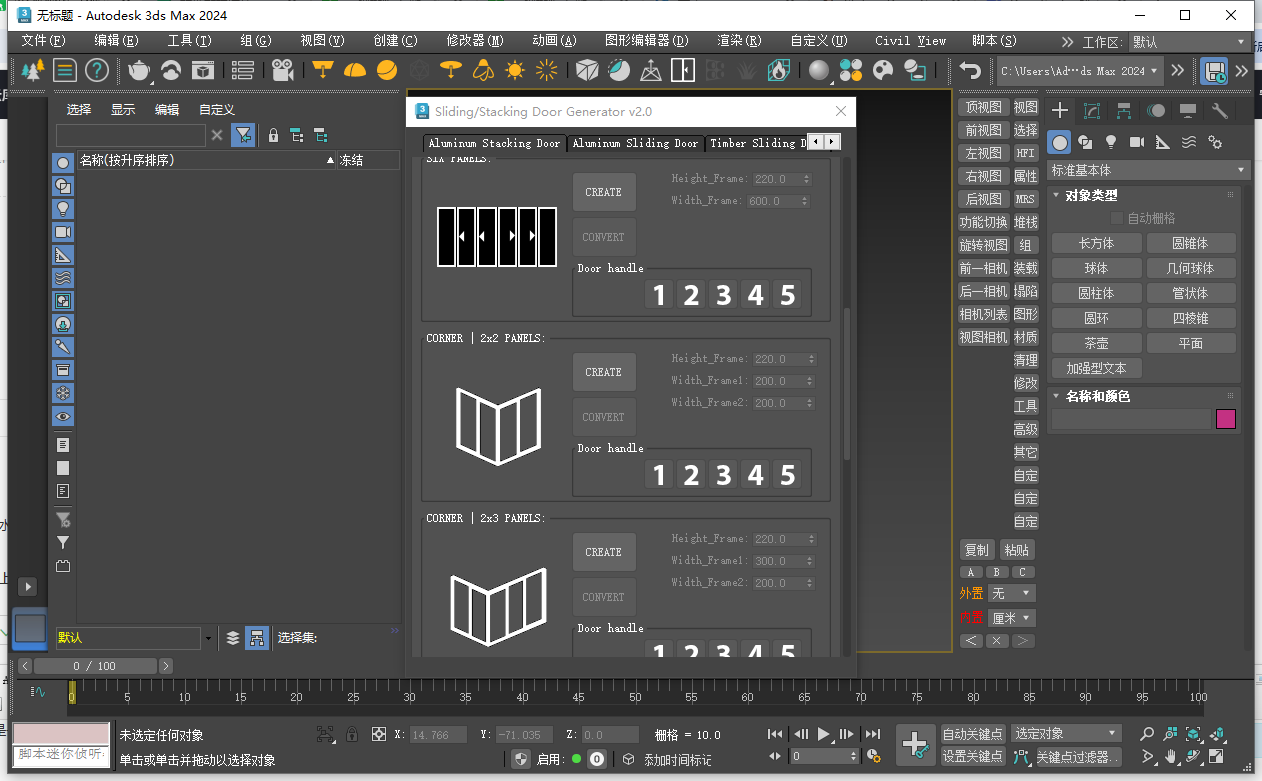Click the movie camera toolbar icon
Image resolution: width=1262 pixels, height=781 pixels.
point(283,70)
